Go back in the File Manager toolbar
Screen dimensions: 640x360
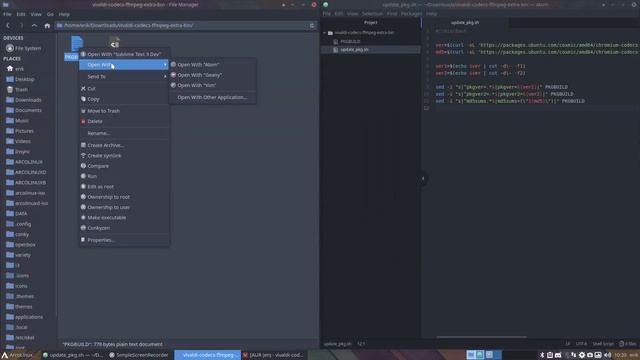coord(8,25)
